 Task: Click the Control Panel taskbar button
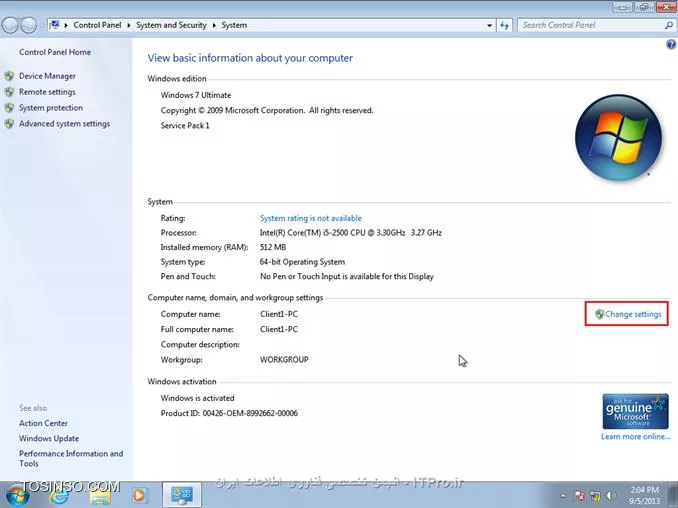point(182,495)
